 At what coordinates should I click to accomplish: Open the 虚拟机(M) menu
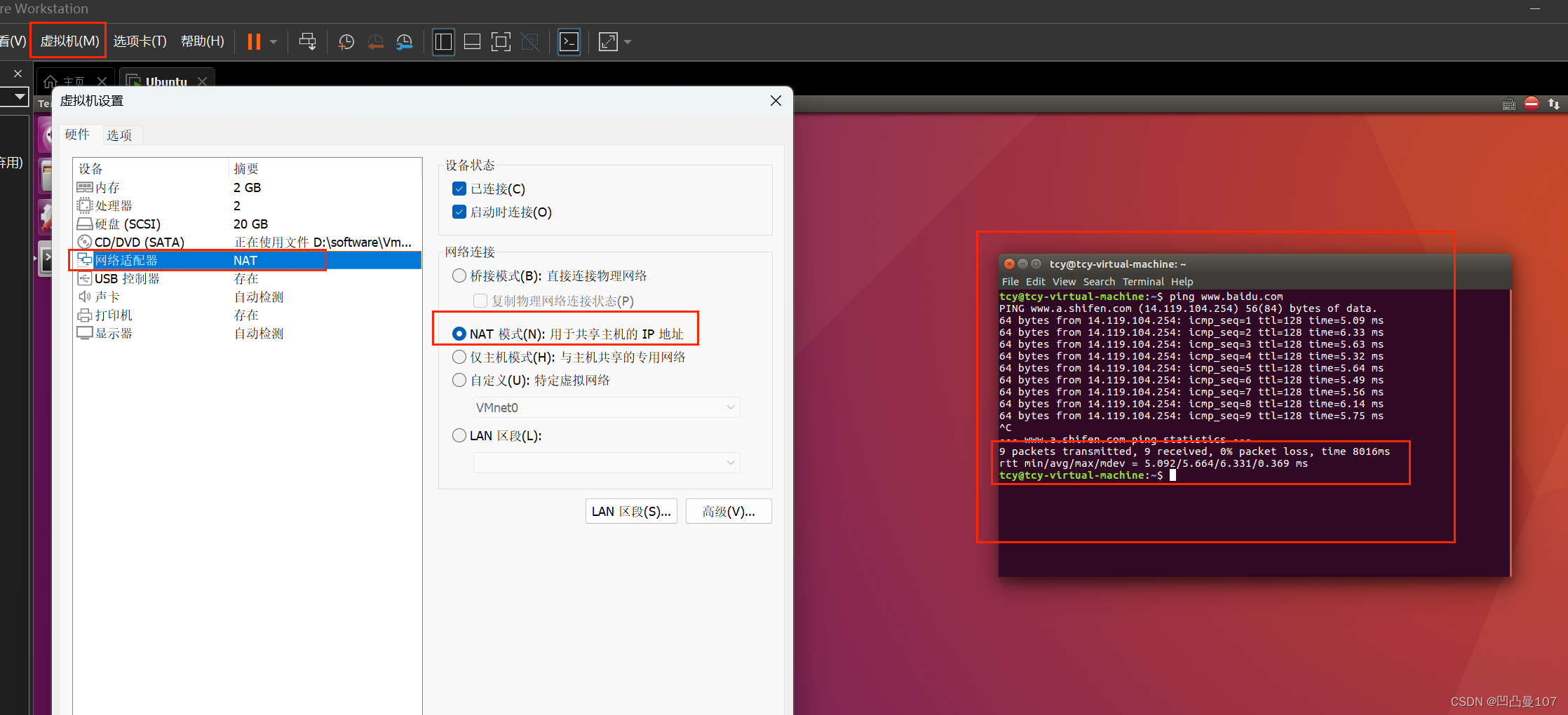(69, 41)
